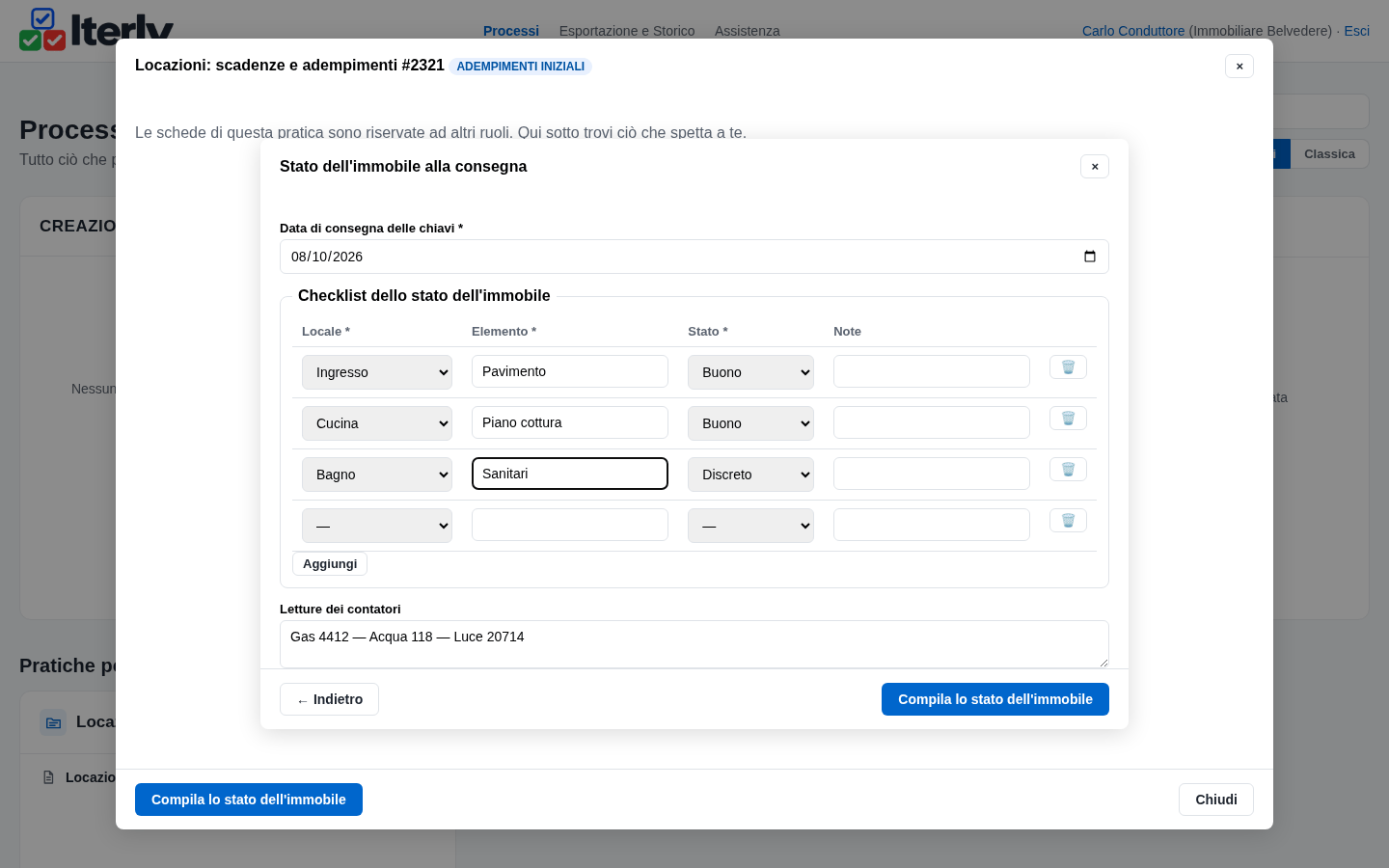Viewport: 1389px width, 868px height.
Task: Open the Locale dropdown showing Cucina
Action: click(377, 423)
